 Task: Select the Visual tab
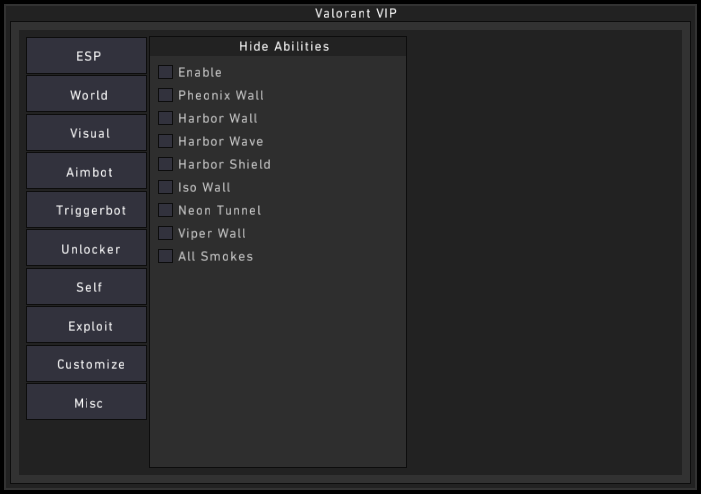[87, 133]
